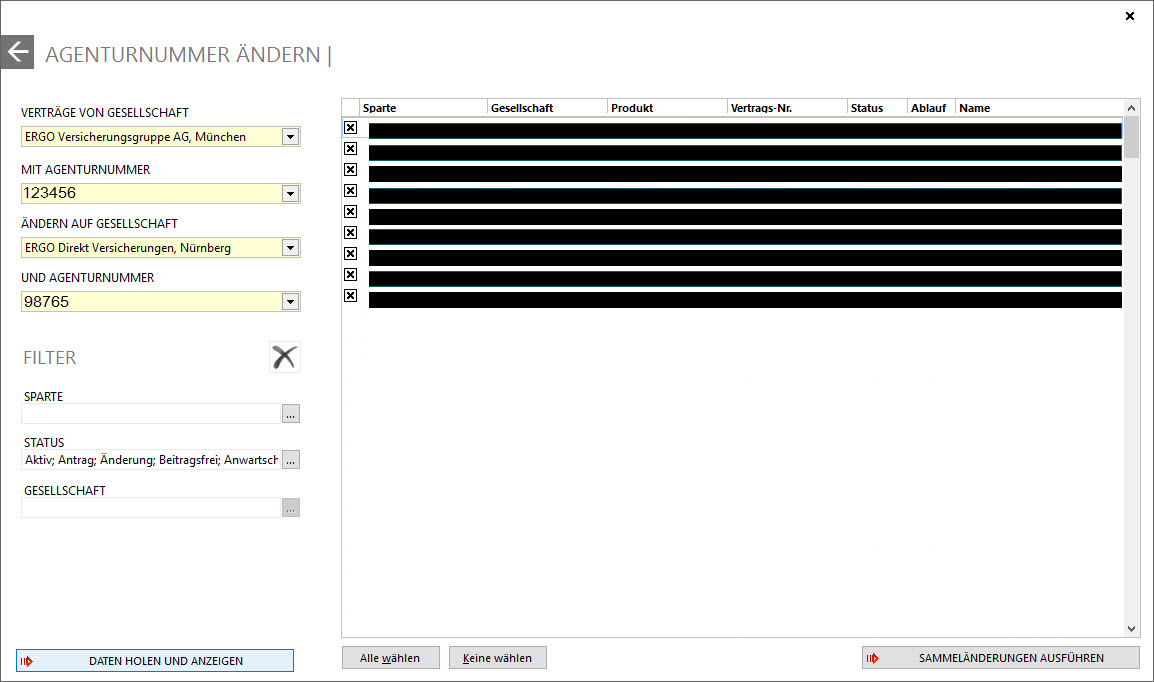Expand Ändern auf Gesellschaft dropdown
Image resolution: width=1154 pixels, height=682 pixels.
pyautogui.click(x=290, y=247)
